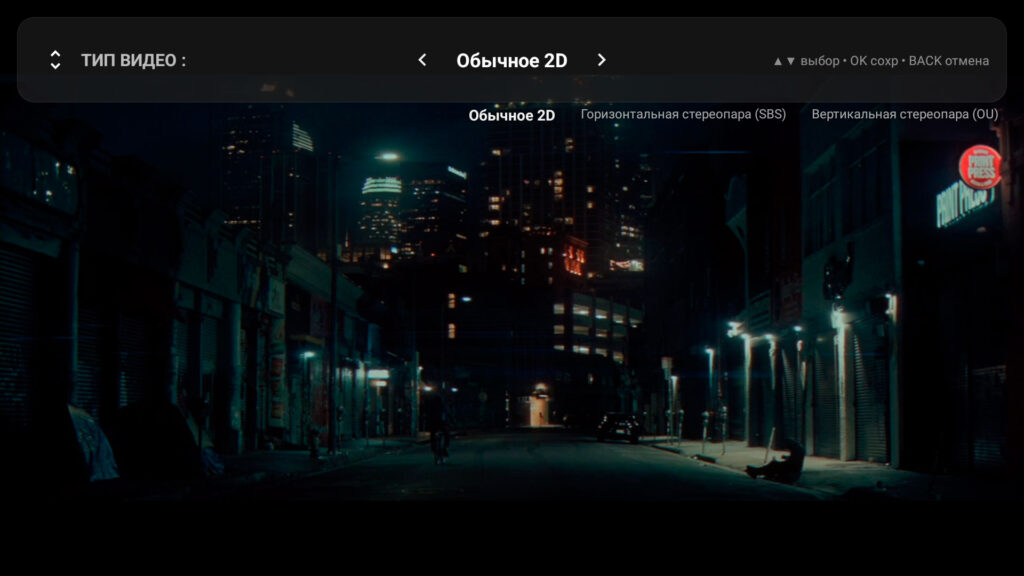Click the large Обычное 2D value in the bar

(511, 60)
